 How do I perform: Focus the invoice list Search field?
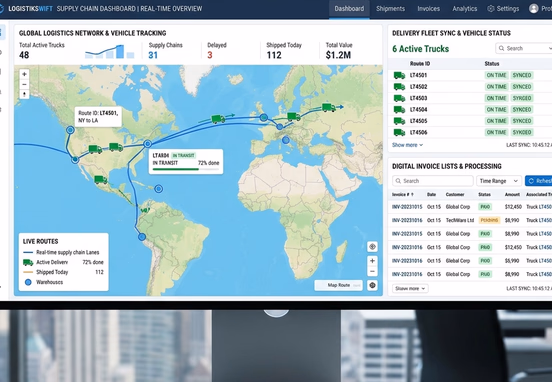433,181
